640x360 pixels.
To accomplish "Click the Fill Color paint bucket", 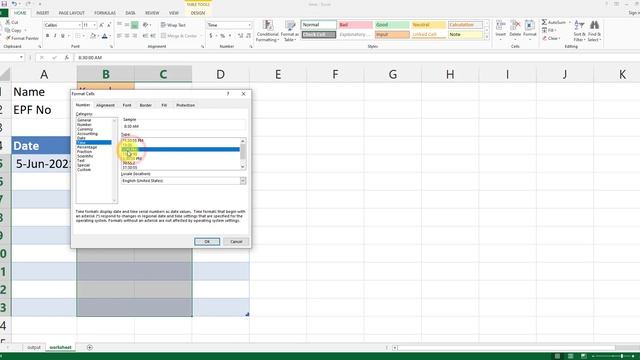I will click(93, 36).
